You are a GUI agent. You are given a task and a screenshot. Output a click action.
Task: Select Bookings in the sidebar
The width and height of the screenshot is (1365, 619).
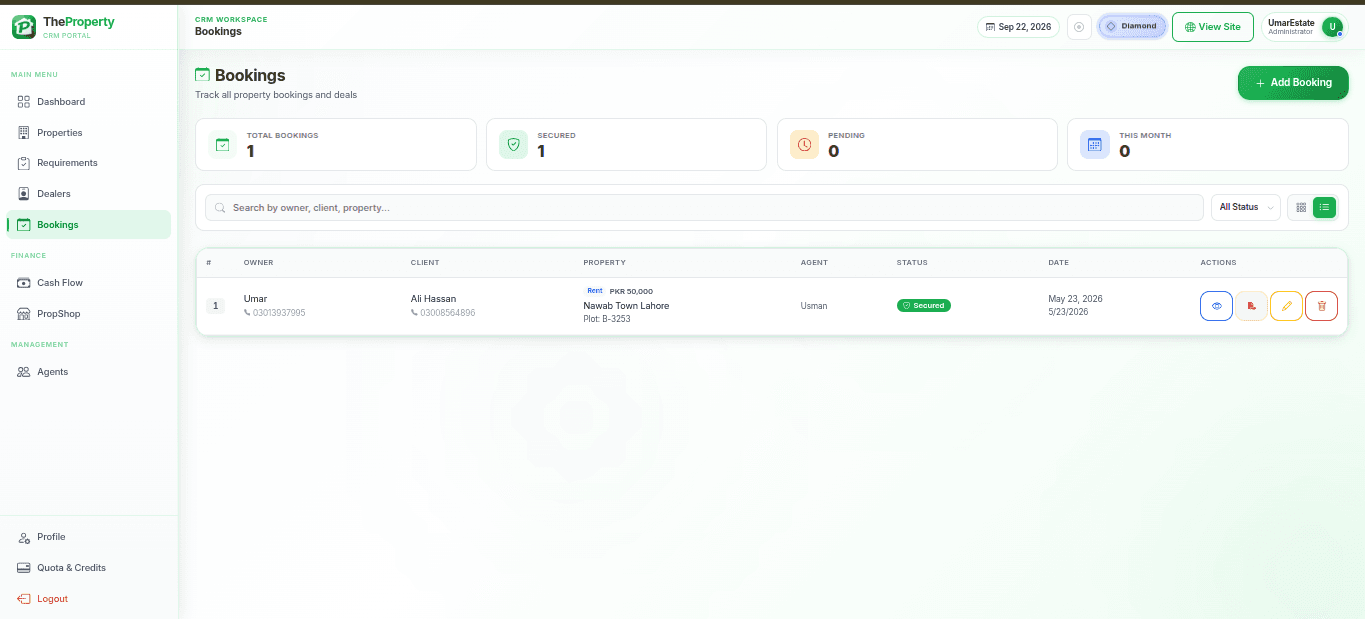(x=88, y=225)
